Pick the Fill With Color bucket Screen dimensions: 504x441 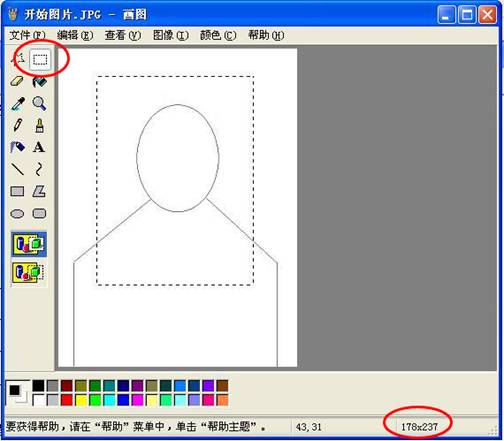click(39, 81)
